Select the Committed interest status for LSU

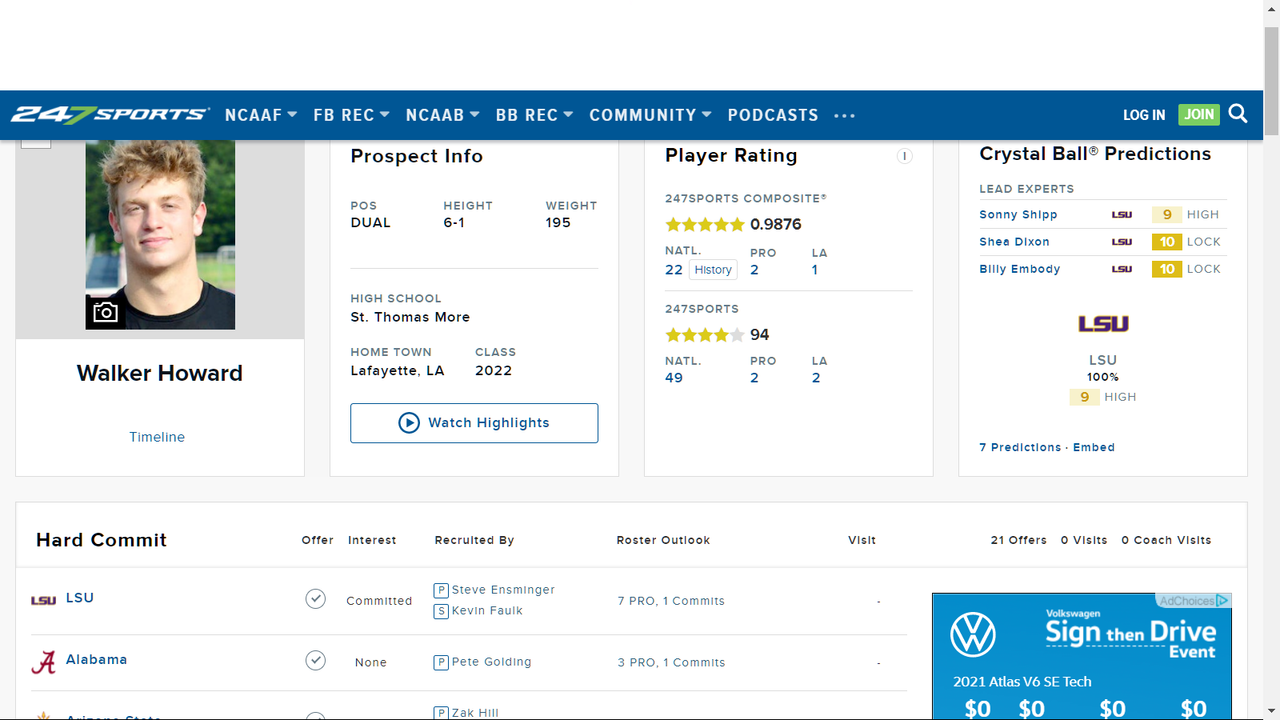(x=379, y=601)
